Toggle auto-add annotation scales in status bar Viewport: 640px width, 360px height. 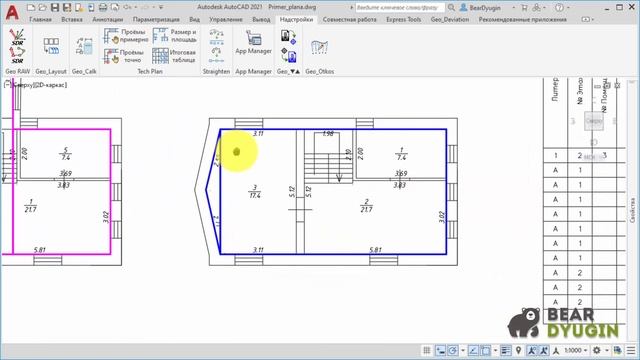coord(544,351)
